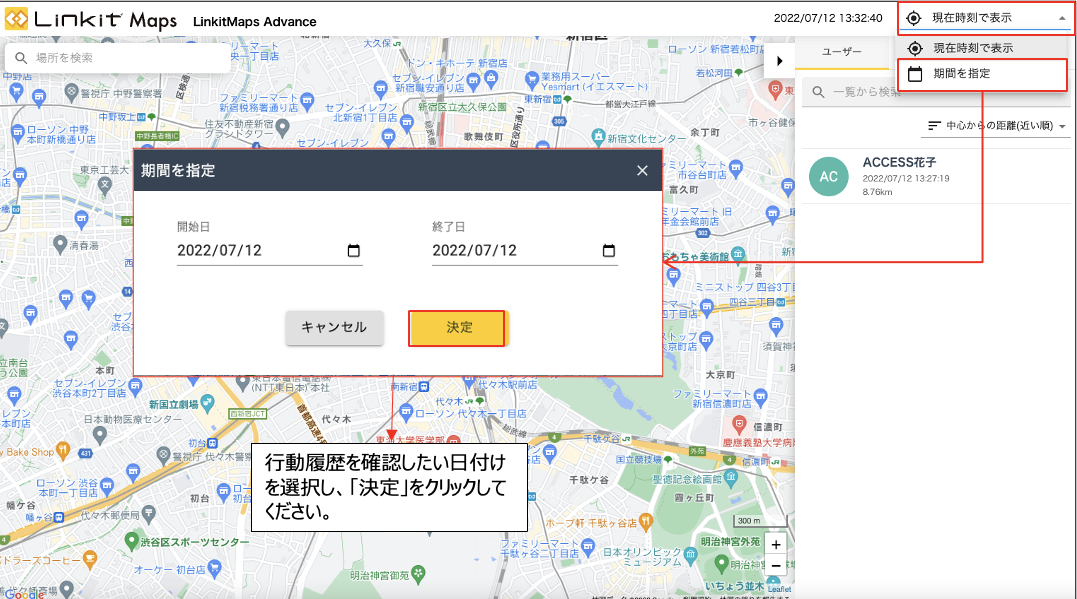
Task: Click the list search magnifier icon
Action: pos(818,92)
